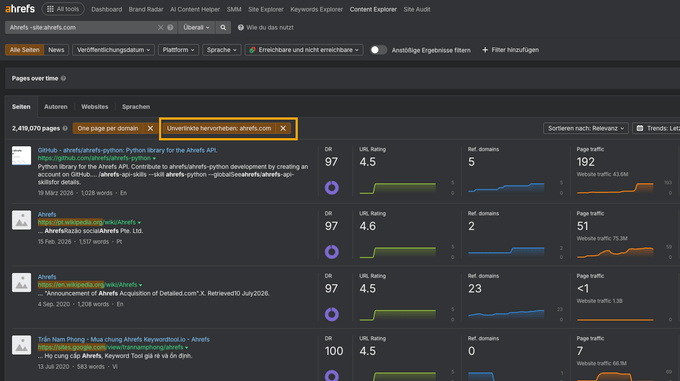This screenshot has width=680, height=381.
Task: Click the question mark beside Wie du das nutzt
Action: pos(241,27)
